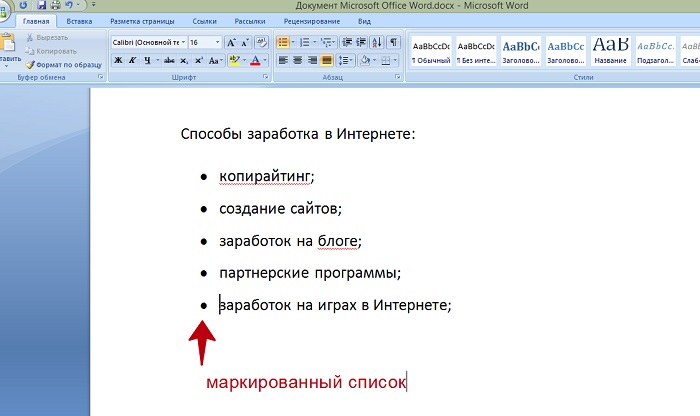Click the Grow Font icon
The image size is (700, 416).
click(x=231, y=42)
